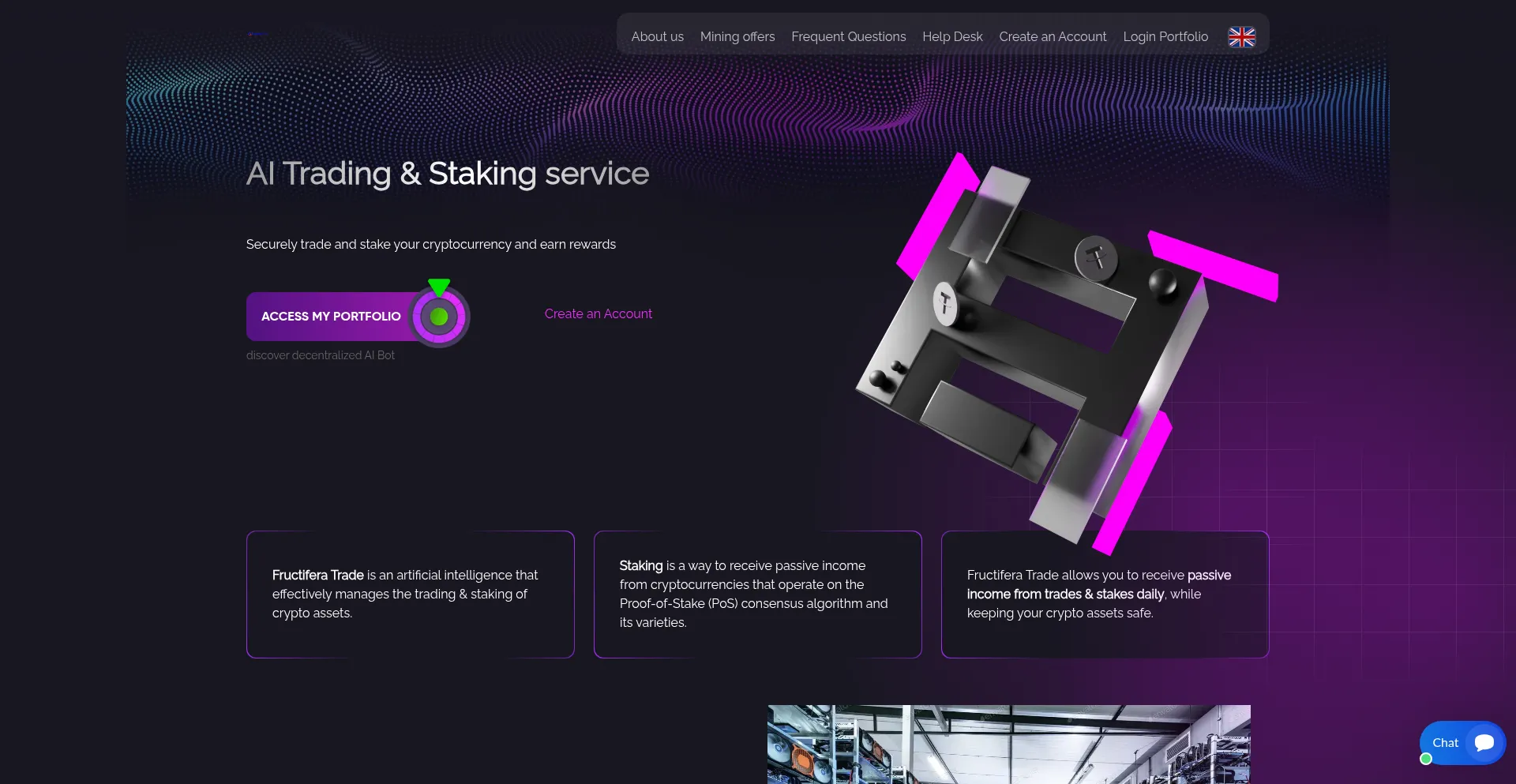The width and height of the screenshot is (1516, 784).
Task: Go to Frequent Questions page
Action: [x=849, y=36]
